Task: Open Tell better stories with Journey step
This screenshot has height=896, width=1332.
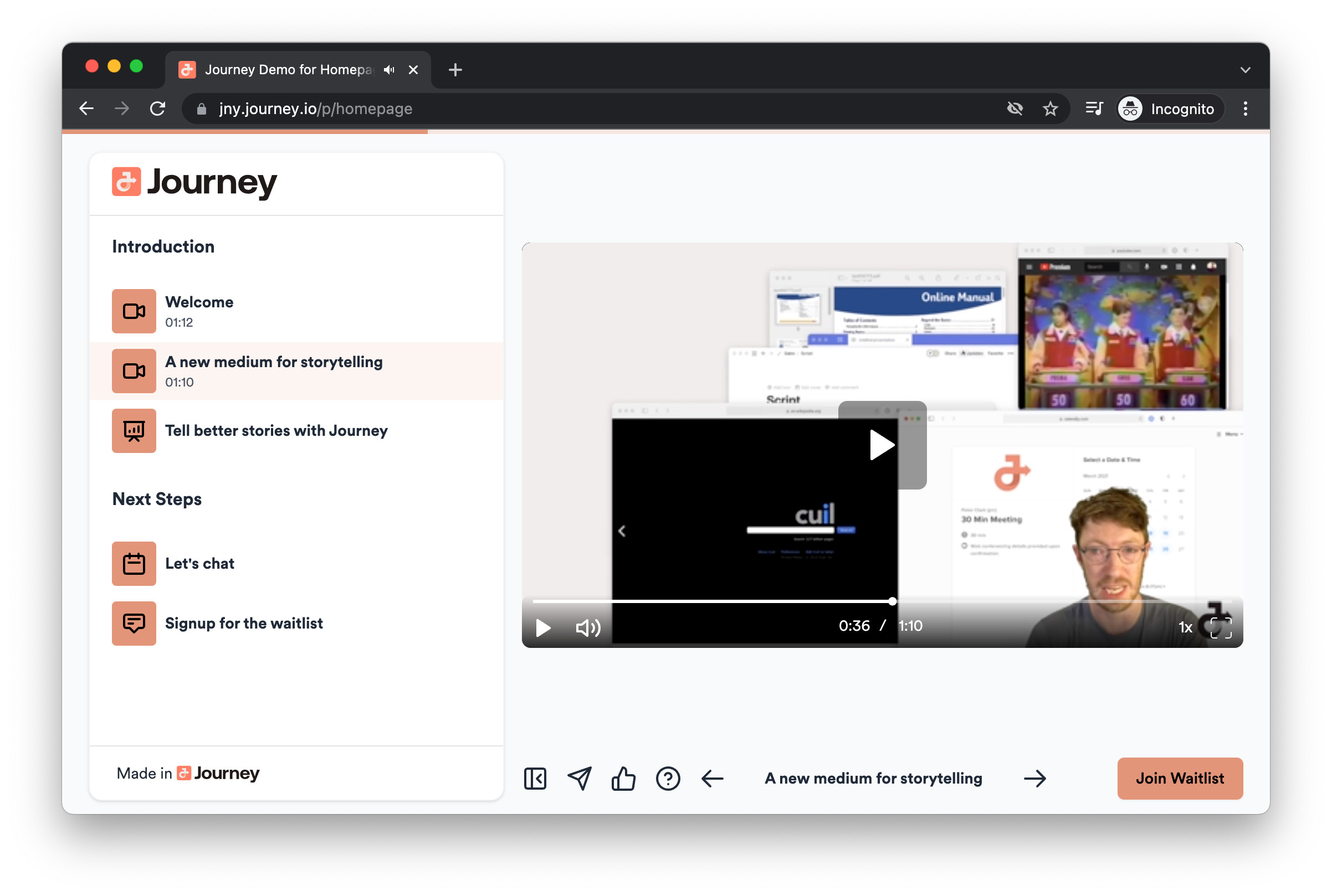Action: click(296, 431)
